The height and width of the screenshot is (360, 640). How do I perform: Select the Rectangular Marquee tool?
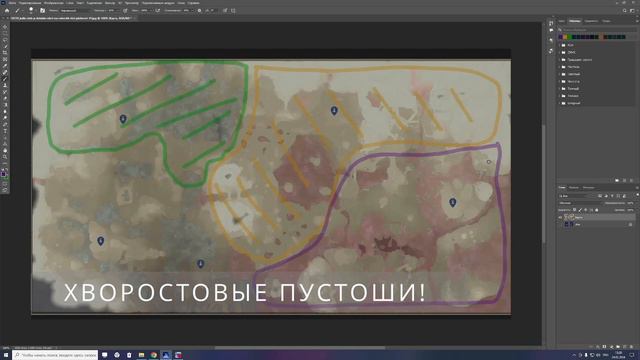5,33
